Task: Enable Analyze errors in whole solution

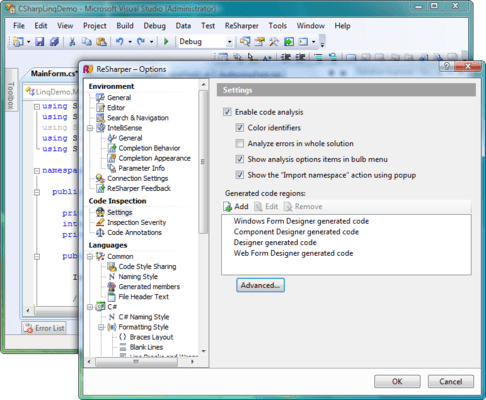Action: click(x=239, y=143)
